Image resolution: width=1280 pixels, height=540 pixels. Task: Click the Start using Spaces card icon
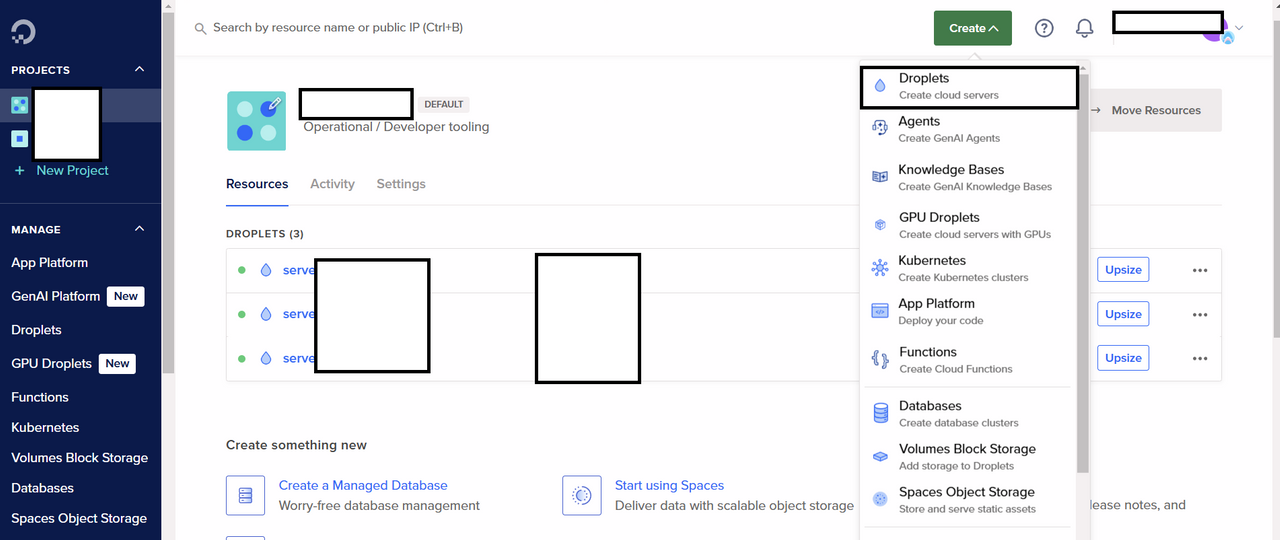tap(582, 495)
